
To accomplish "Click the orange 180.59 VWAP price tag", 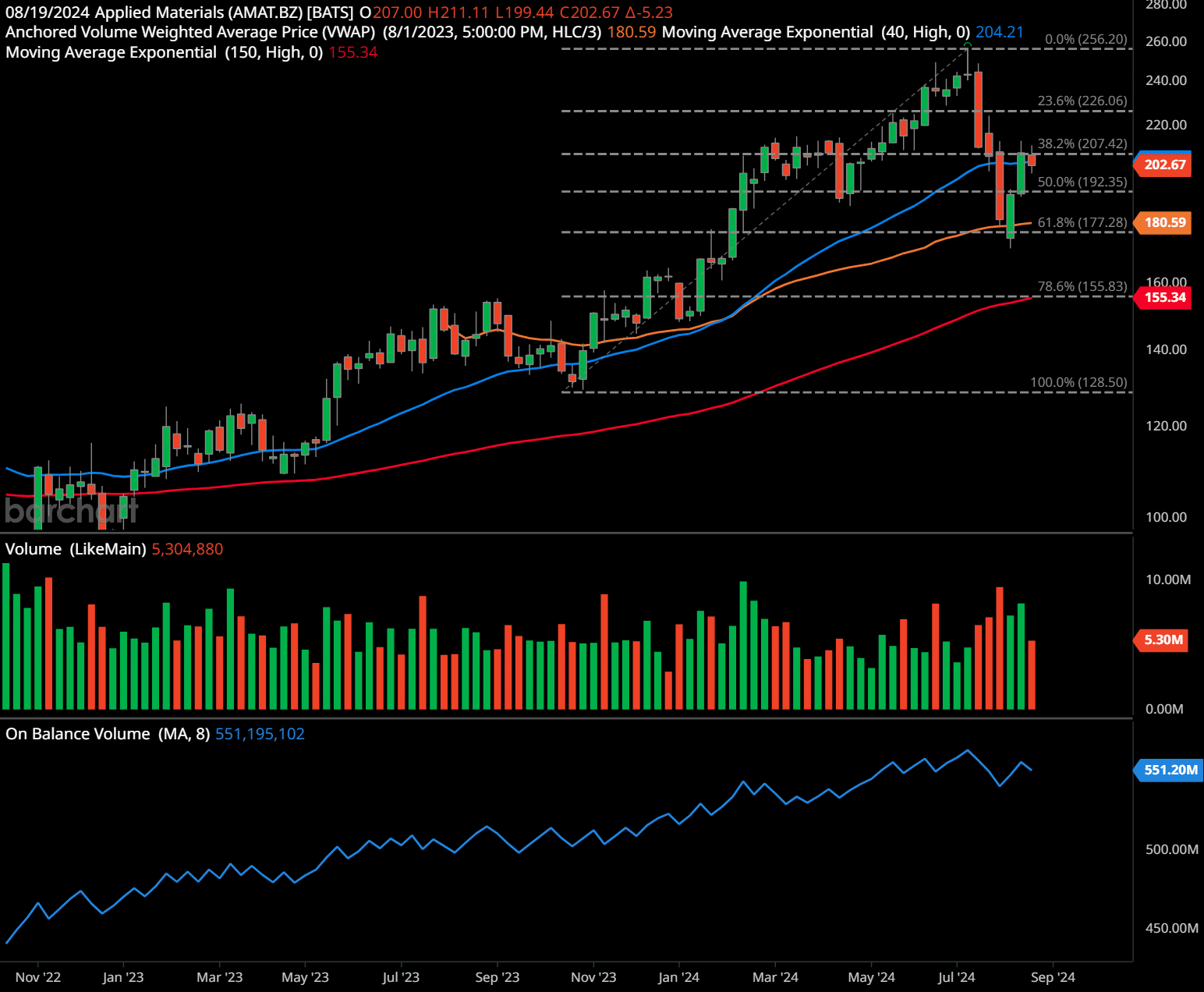I will [1163, 222].
